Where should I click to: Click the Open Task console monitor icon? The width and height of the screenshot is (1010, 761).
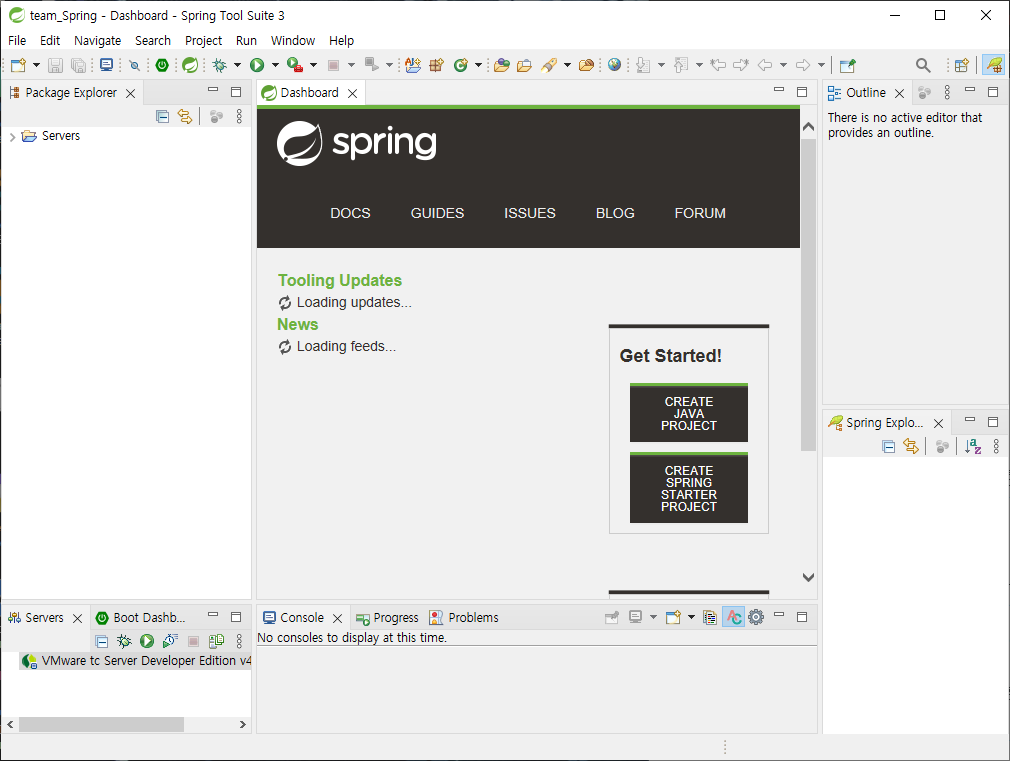point(106,65)
